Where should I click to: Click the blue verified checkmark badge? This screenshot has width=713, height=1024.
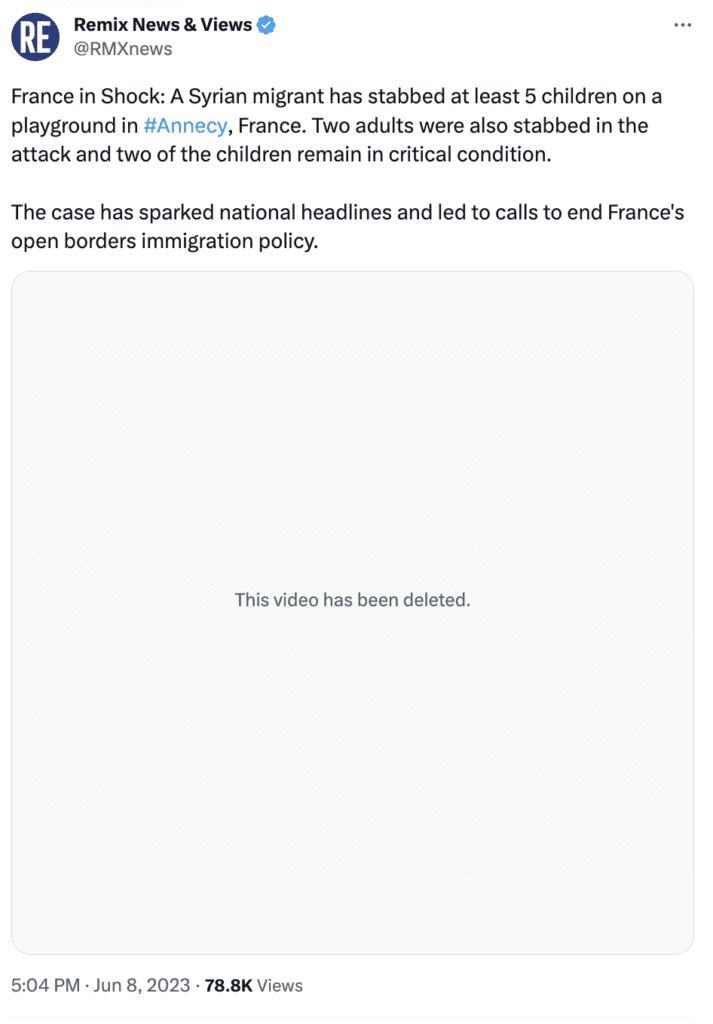point(266,24)
